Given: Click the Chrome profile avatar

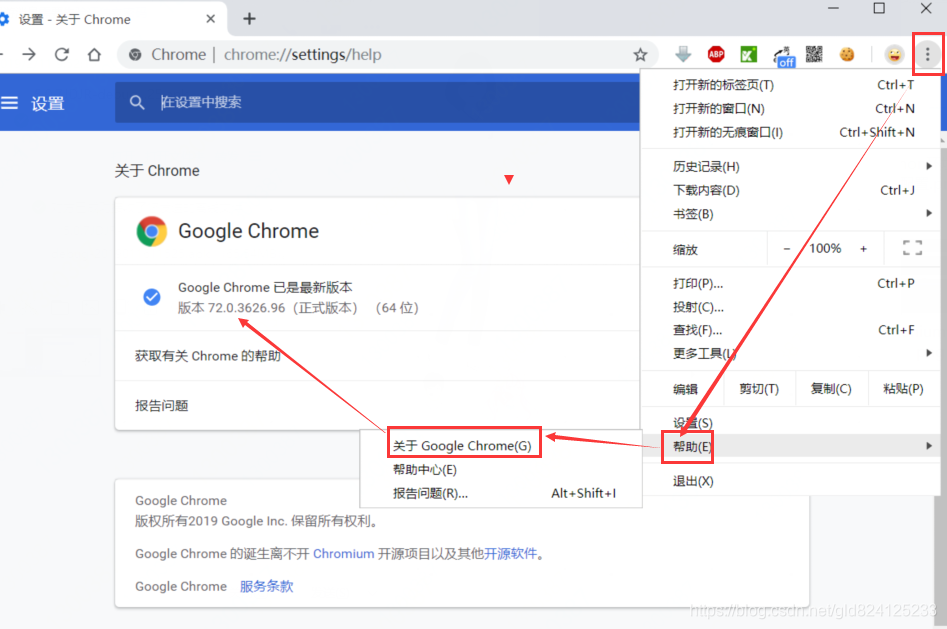Looking at the screenshot, I should point(893,54).
